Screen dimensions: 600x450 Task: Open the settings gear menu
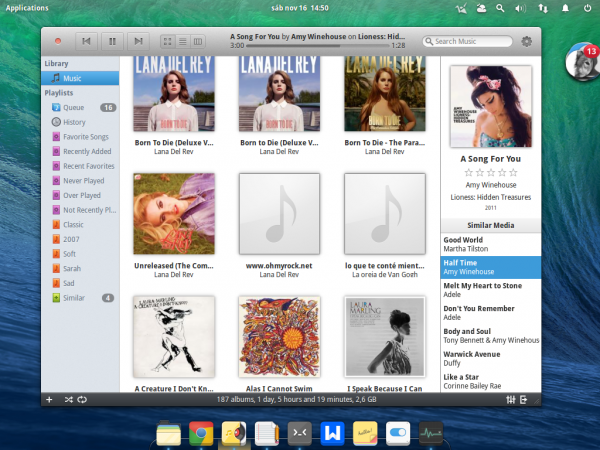coord(527,41)
